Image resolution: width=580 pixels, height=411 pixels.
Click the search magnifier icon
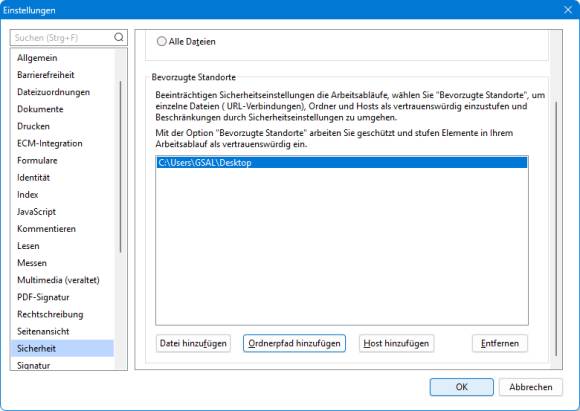click(119, 37)
